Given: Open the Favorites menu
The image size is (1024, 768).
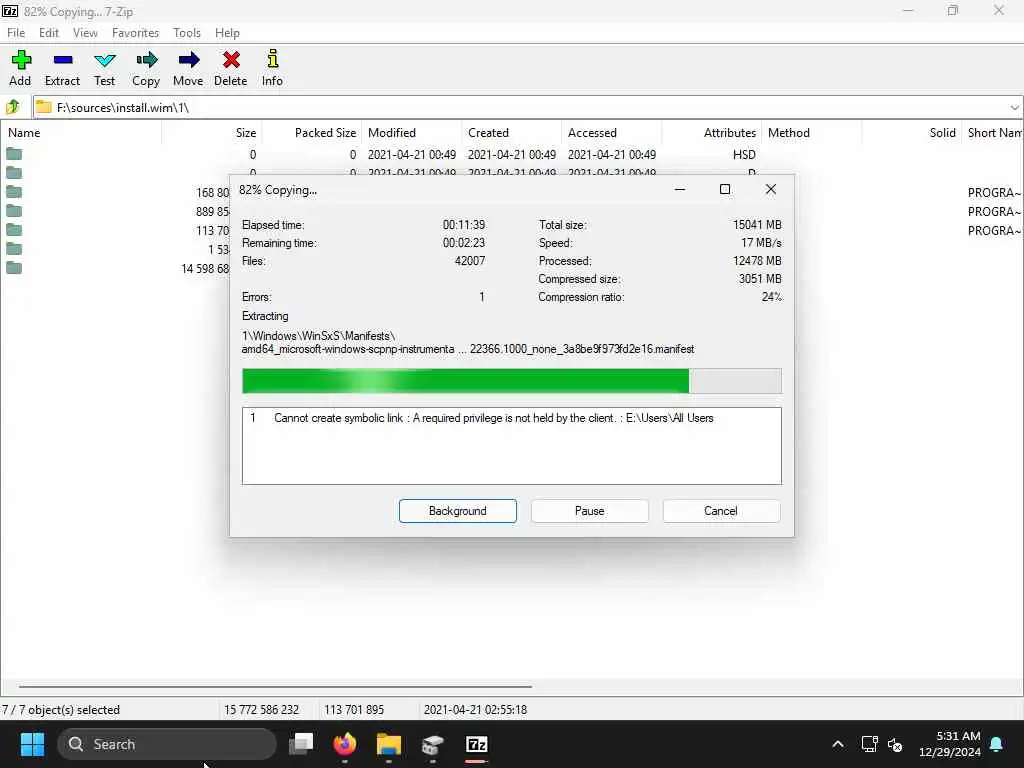Looking at the screenshot, I should pyautogui.click(x=135, y=33).
